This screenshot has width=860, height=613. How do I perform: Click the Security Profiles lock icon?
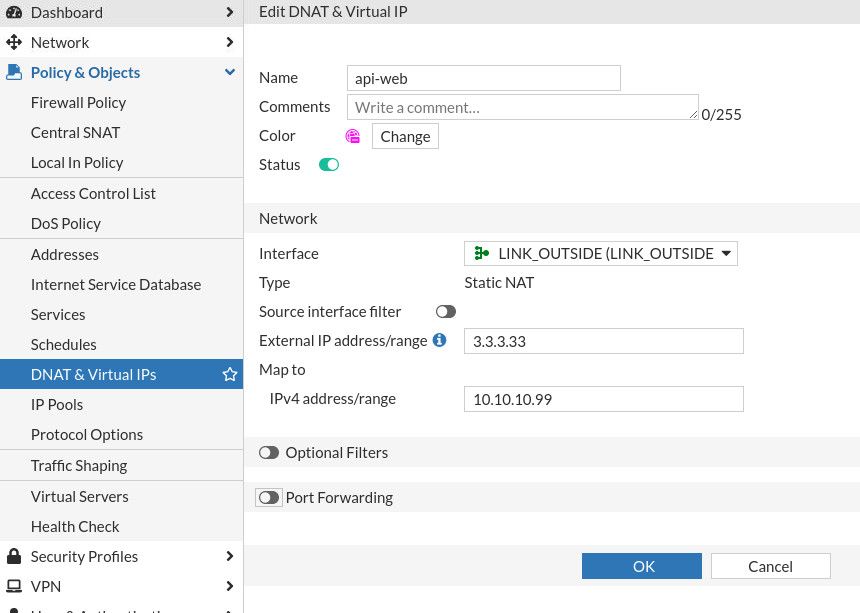pos(14,556)
